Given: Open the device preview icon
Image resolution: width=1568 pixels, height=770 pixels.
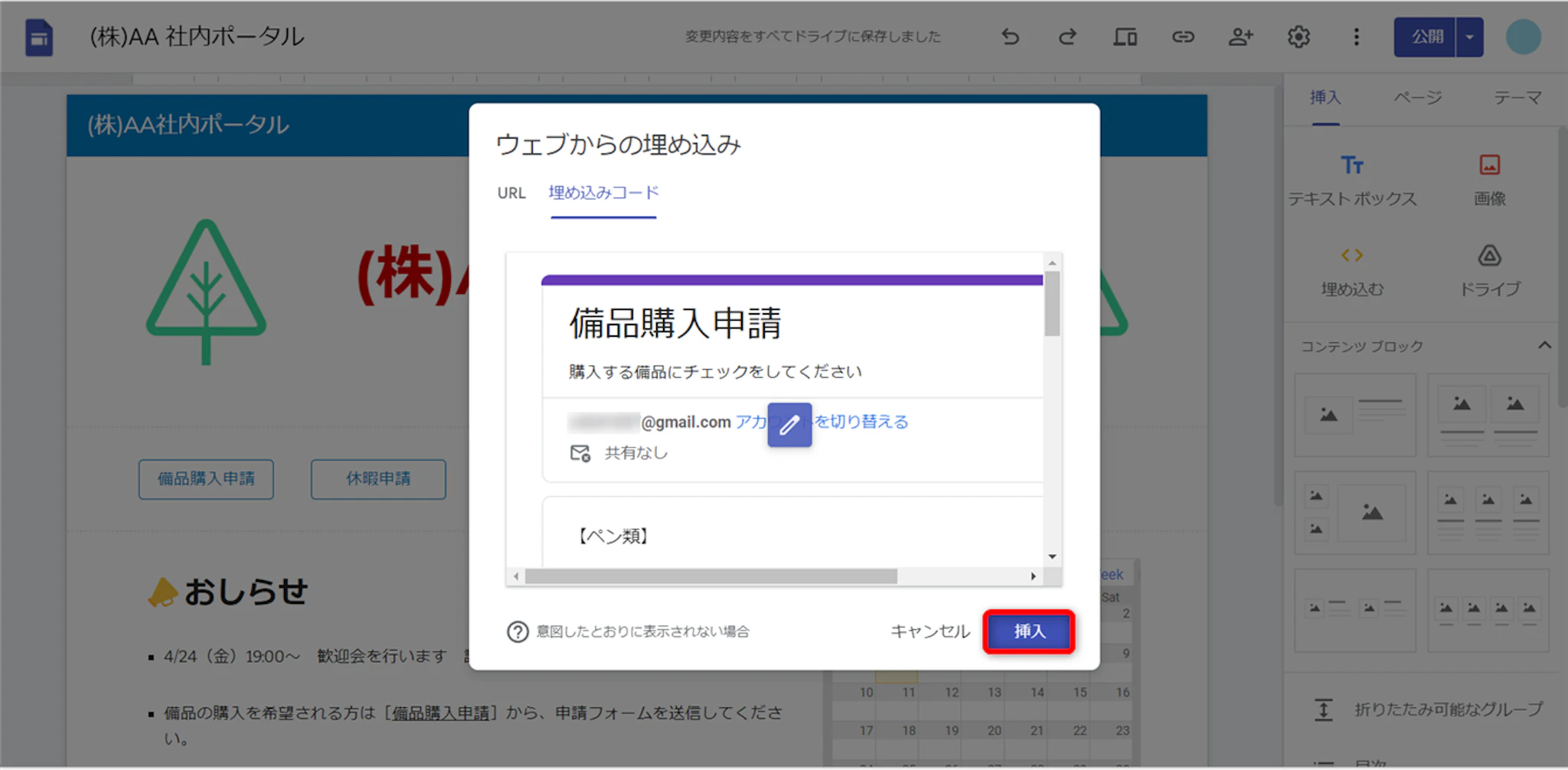Looking at the screenshot, I should 1125,37.
